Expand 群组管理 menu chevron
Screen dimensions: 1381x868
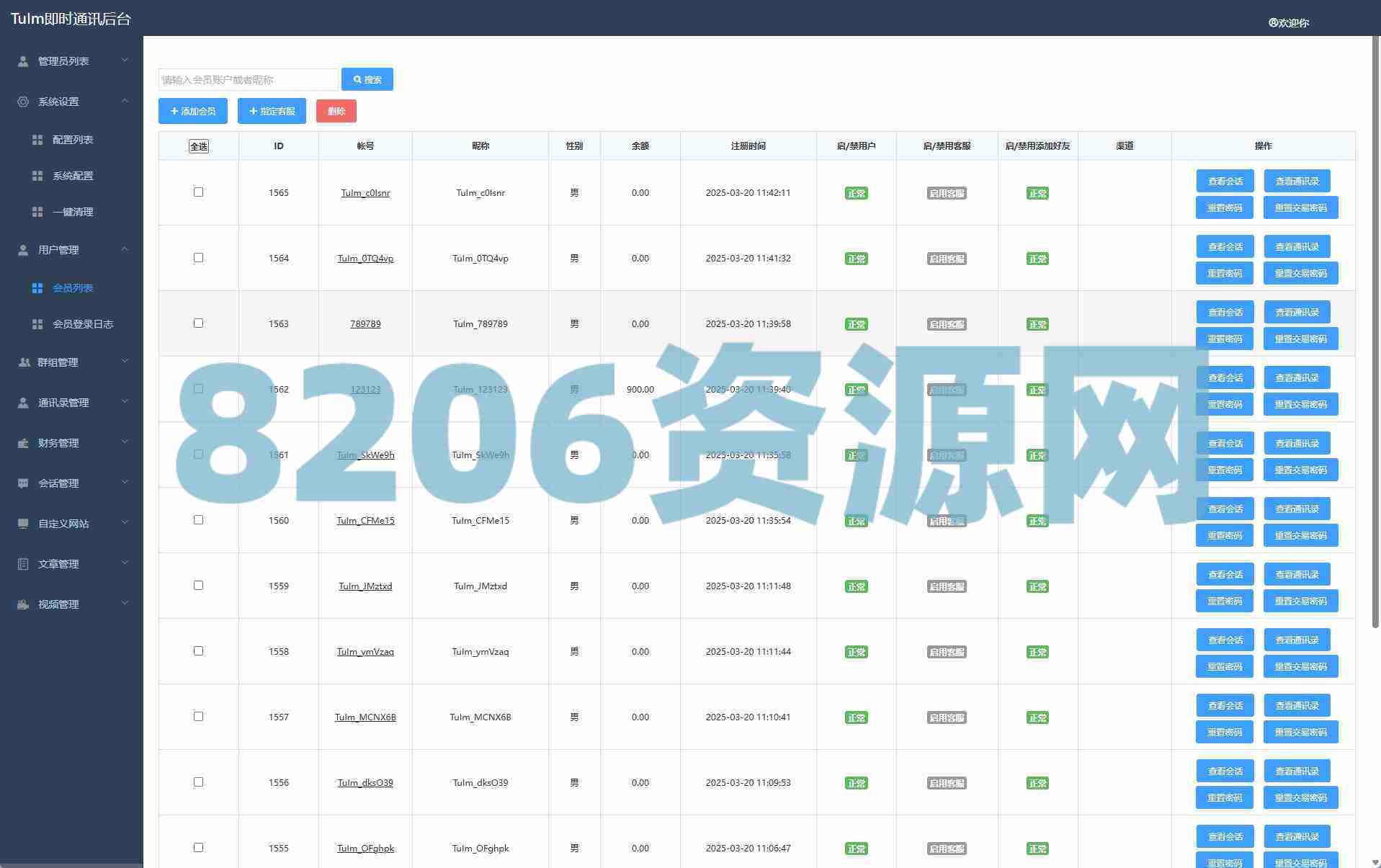click(x=125, y=362)
